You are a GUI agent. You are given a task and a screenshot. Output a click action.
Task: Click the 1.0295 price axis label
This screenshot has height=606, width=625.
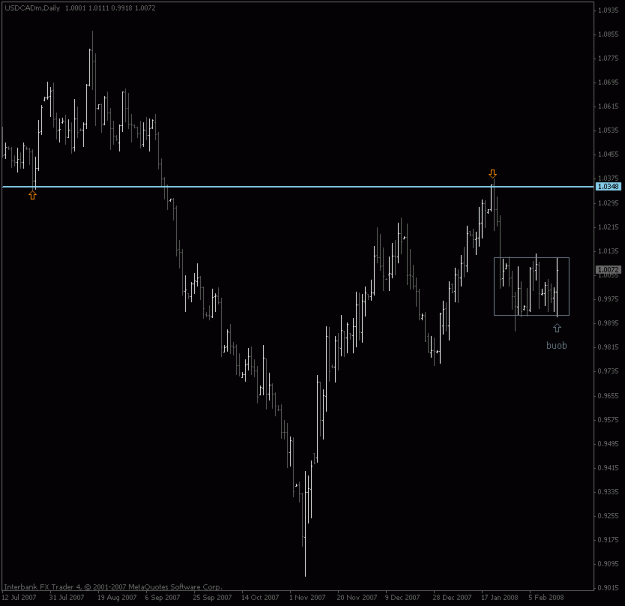pyautogui.click(x=608, y=203)
